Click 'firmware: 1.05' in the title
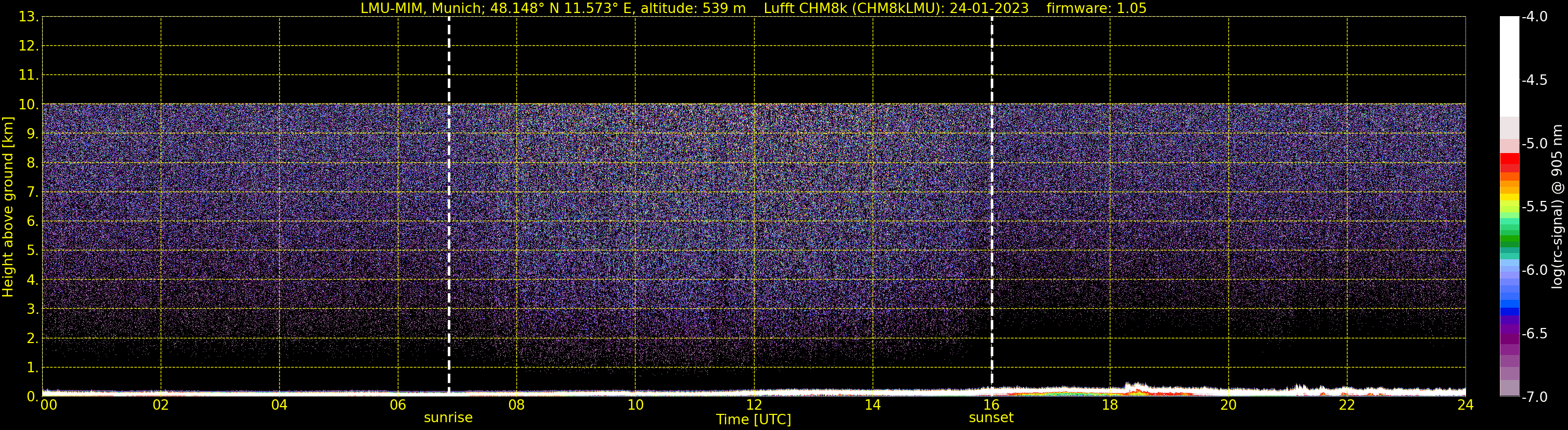 pos(1096,8)
